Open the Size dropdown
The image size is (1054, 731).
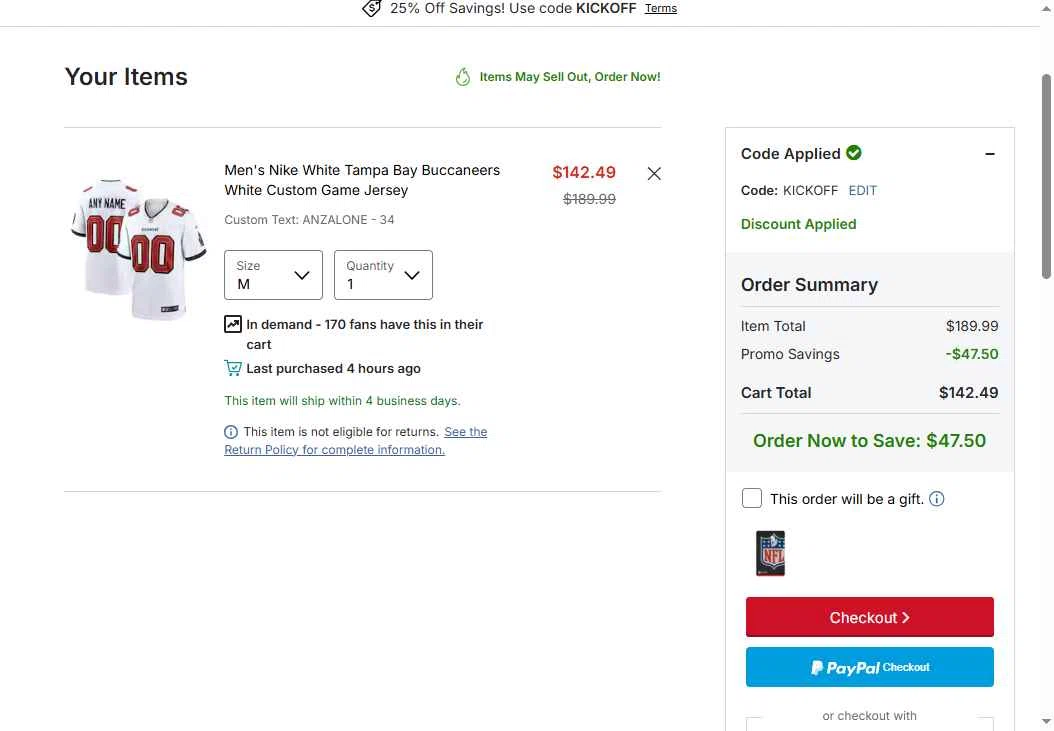[274, 275]
